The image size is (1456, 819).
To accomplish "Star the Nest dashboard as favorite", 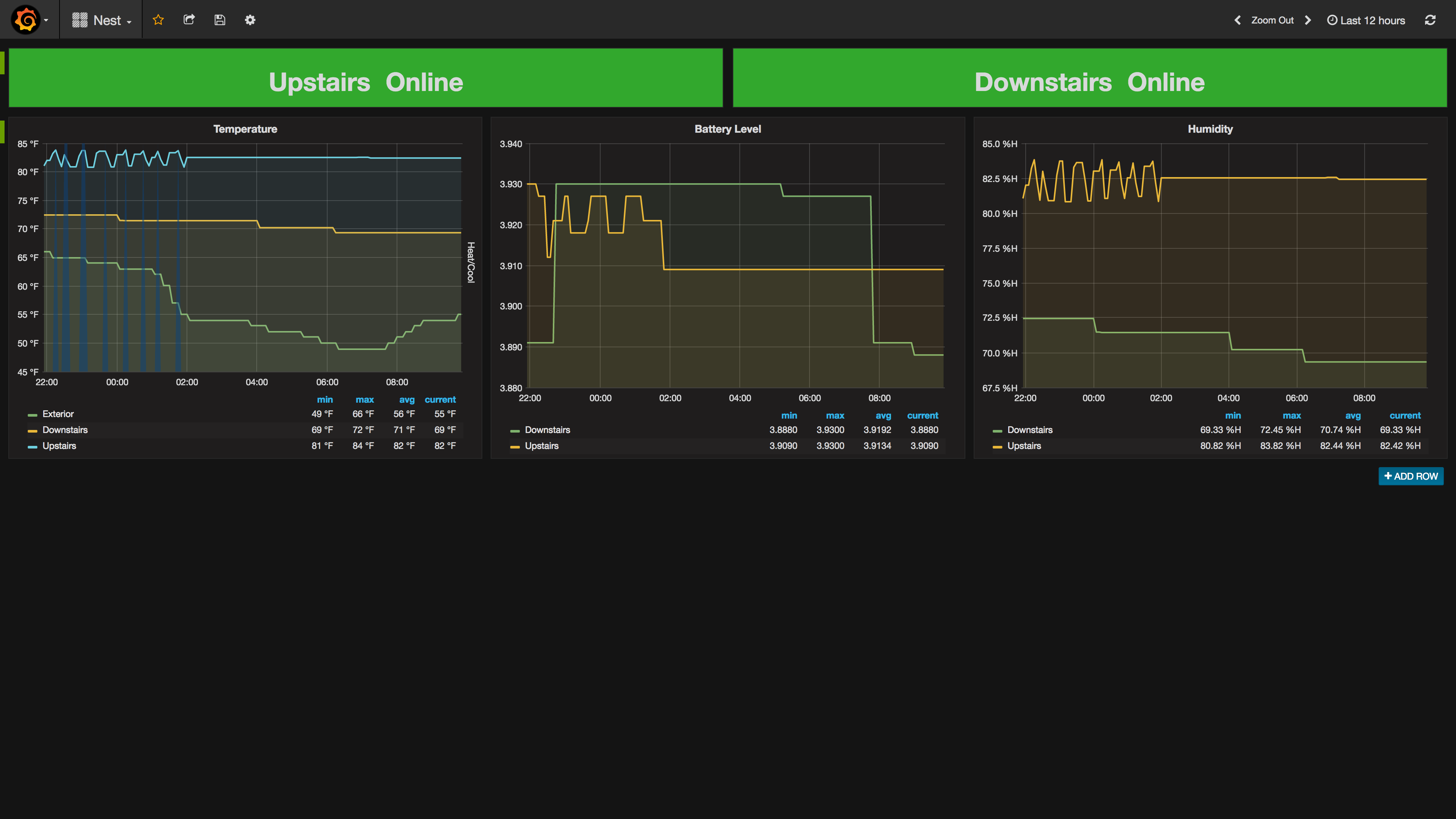I will click(158, 20).
